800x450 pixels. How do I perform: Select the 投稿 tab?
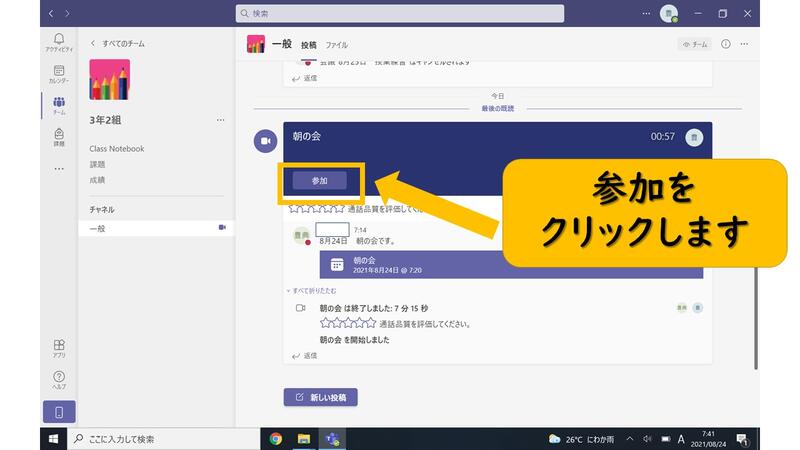point(309,46)
